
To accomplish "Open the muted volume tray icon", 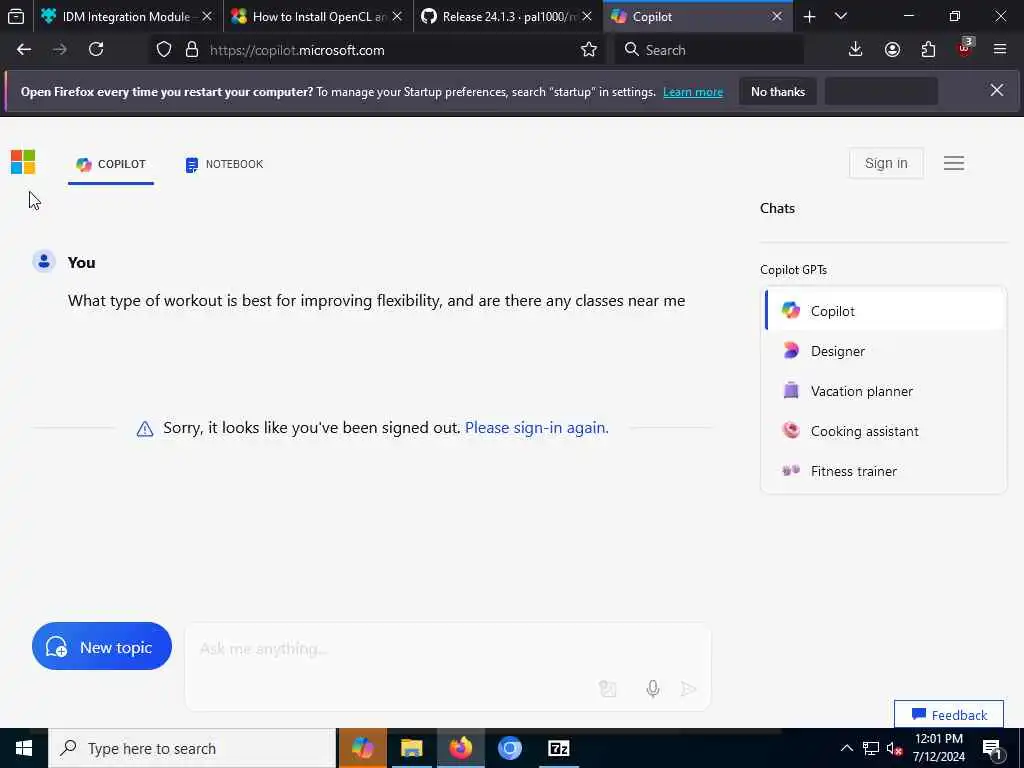I will coord(895,748).
